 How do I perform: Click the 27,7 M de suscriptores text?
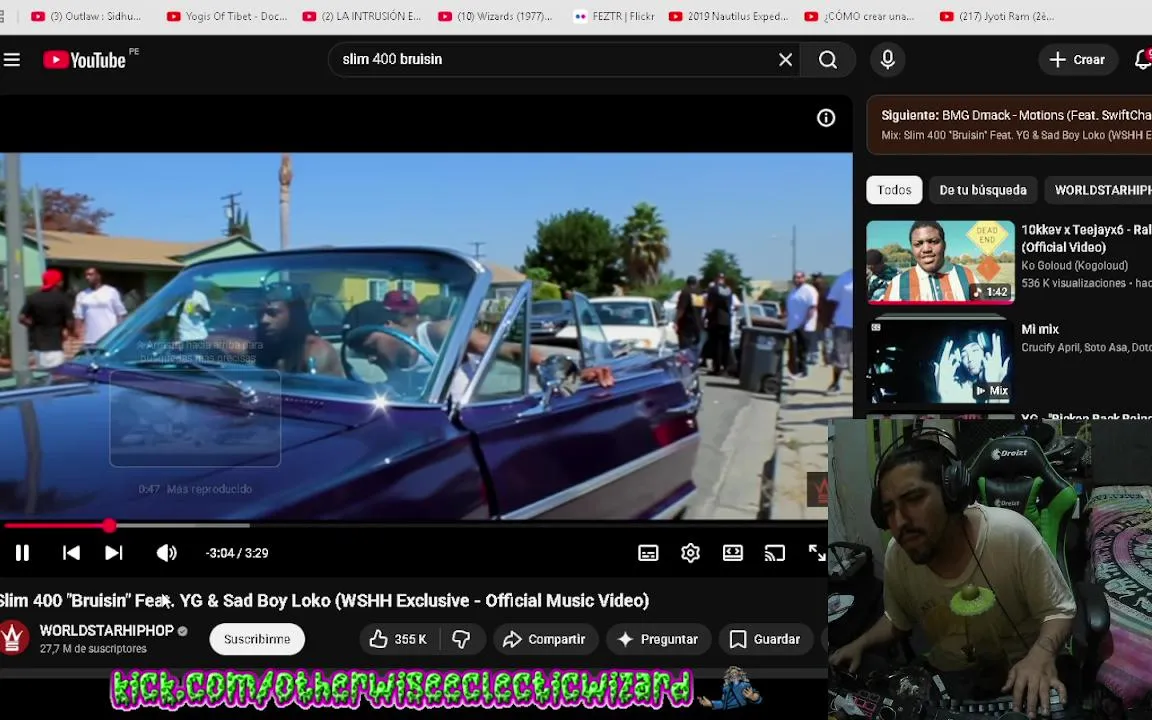click(x=93, y=649)
